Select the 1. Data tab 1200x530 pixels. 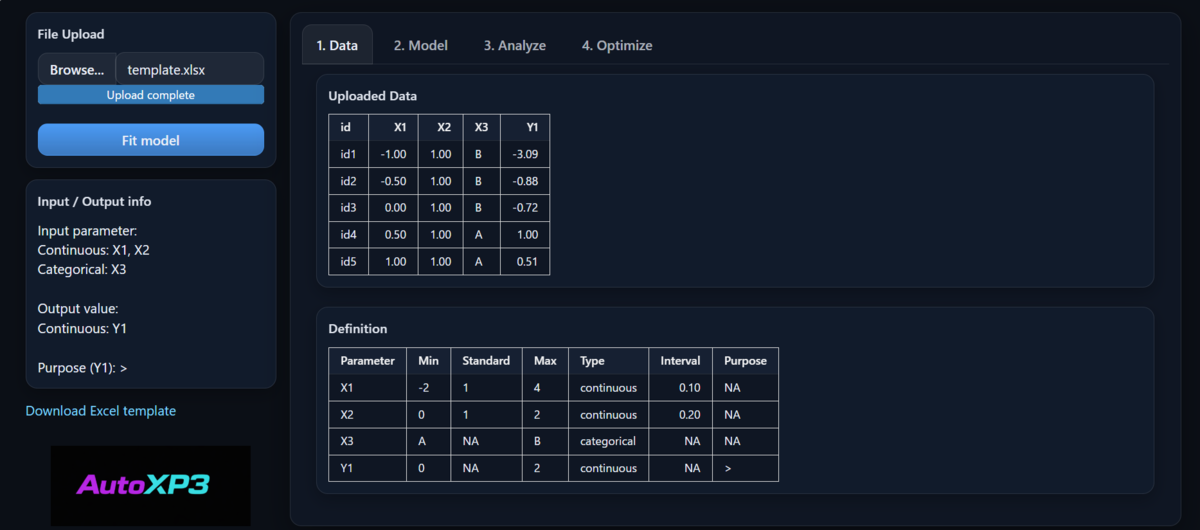(x=337, y=45)
